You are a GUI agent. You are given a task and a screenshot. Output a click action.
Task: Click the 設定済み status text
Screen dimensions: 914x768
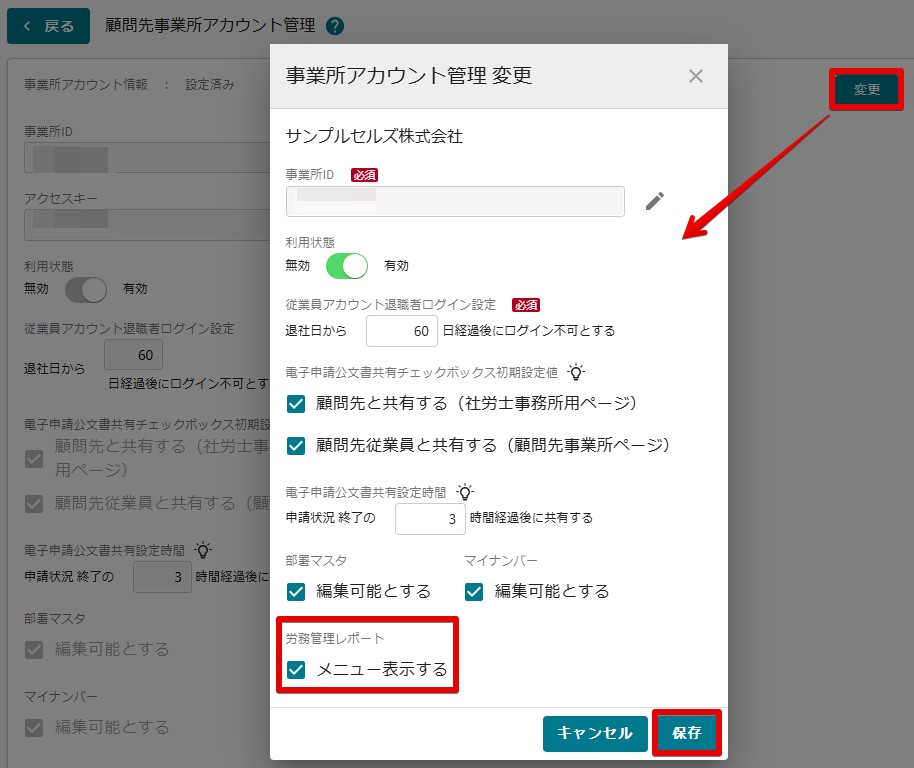click(210, 84)
